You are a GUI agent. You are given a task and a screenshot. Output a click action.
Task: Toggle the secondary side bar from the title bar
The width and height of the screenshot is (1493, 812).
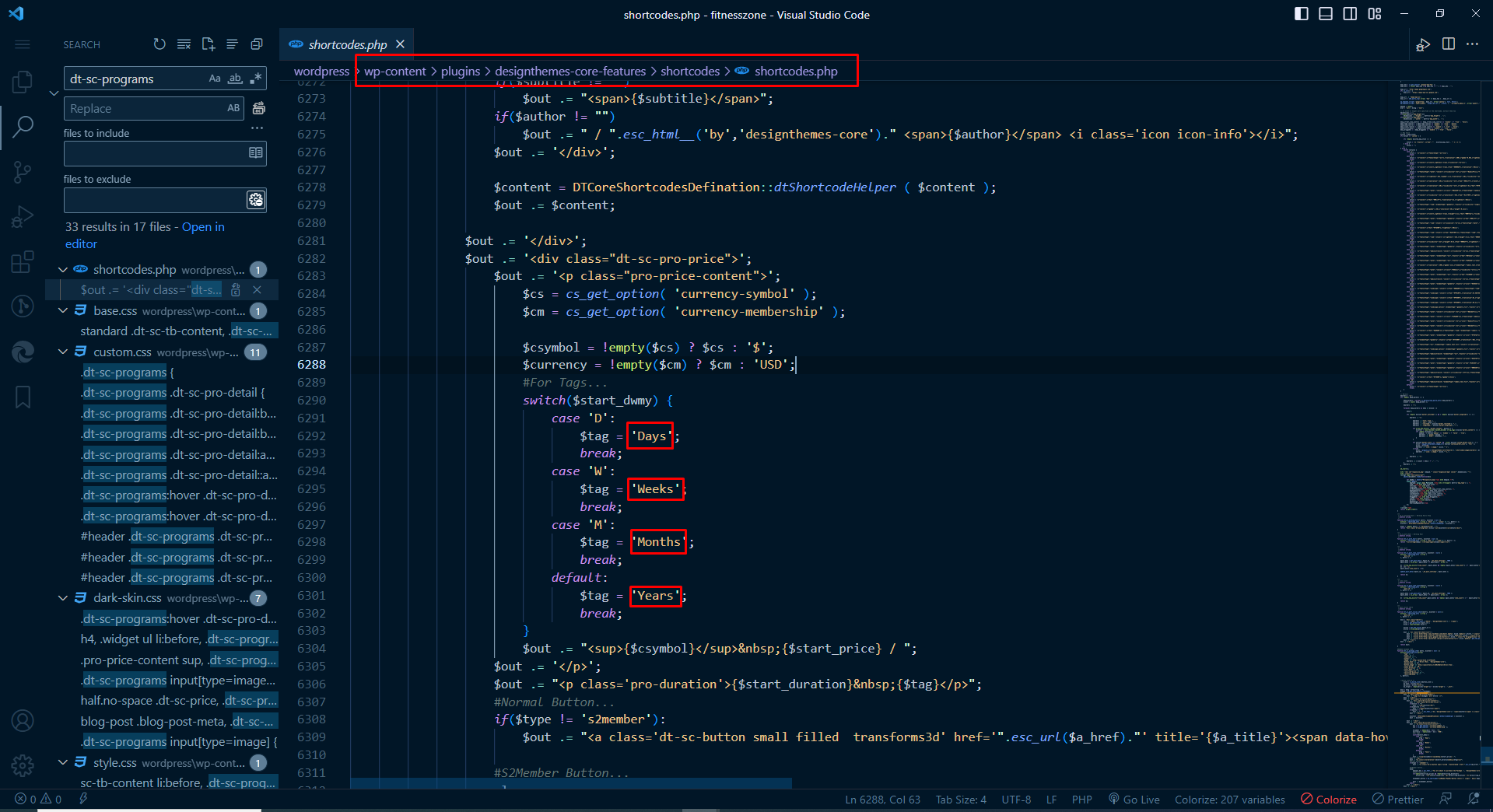[x=1350, y=14]
